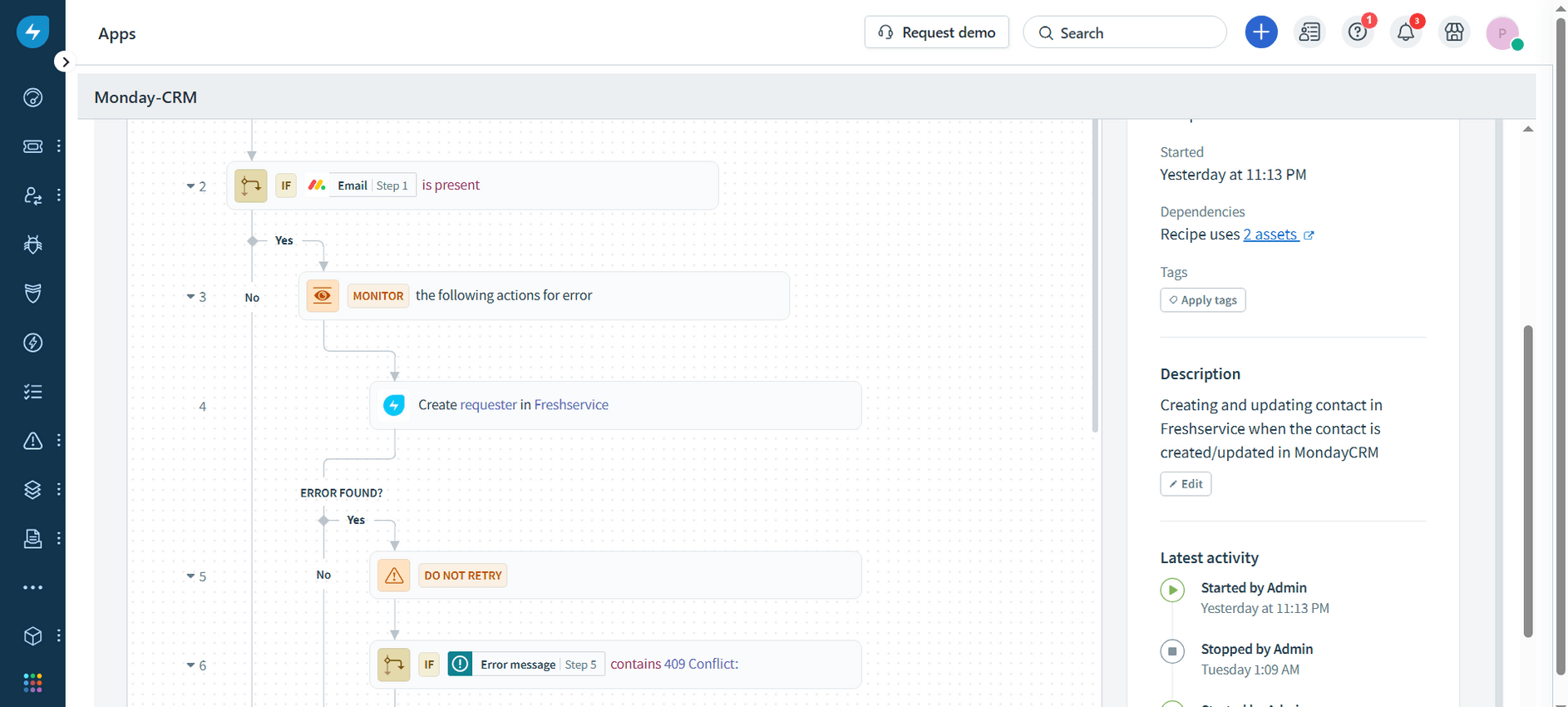This screenshot has height=707, width=1568.
Task: Open the news feed icon in header
Action: pos(1309,32)
